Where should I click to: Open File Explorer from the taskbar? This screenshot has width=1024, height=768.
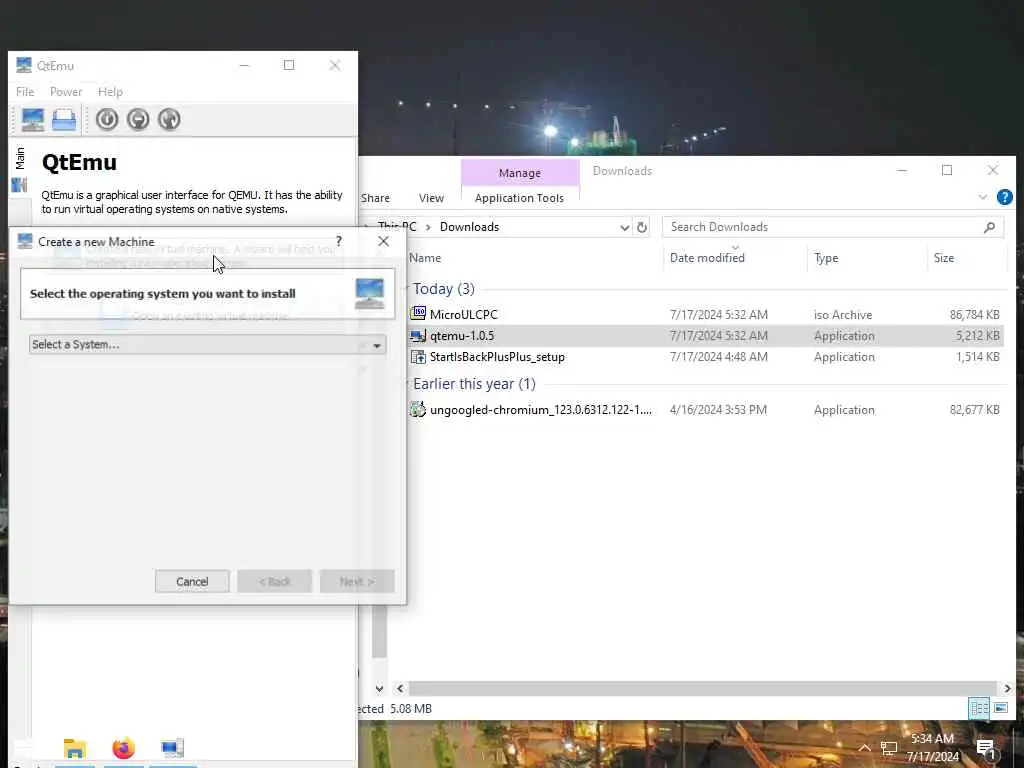click(75, 748)
